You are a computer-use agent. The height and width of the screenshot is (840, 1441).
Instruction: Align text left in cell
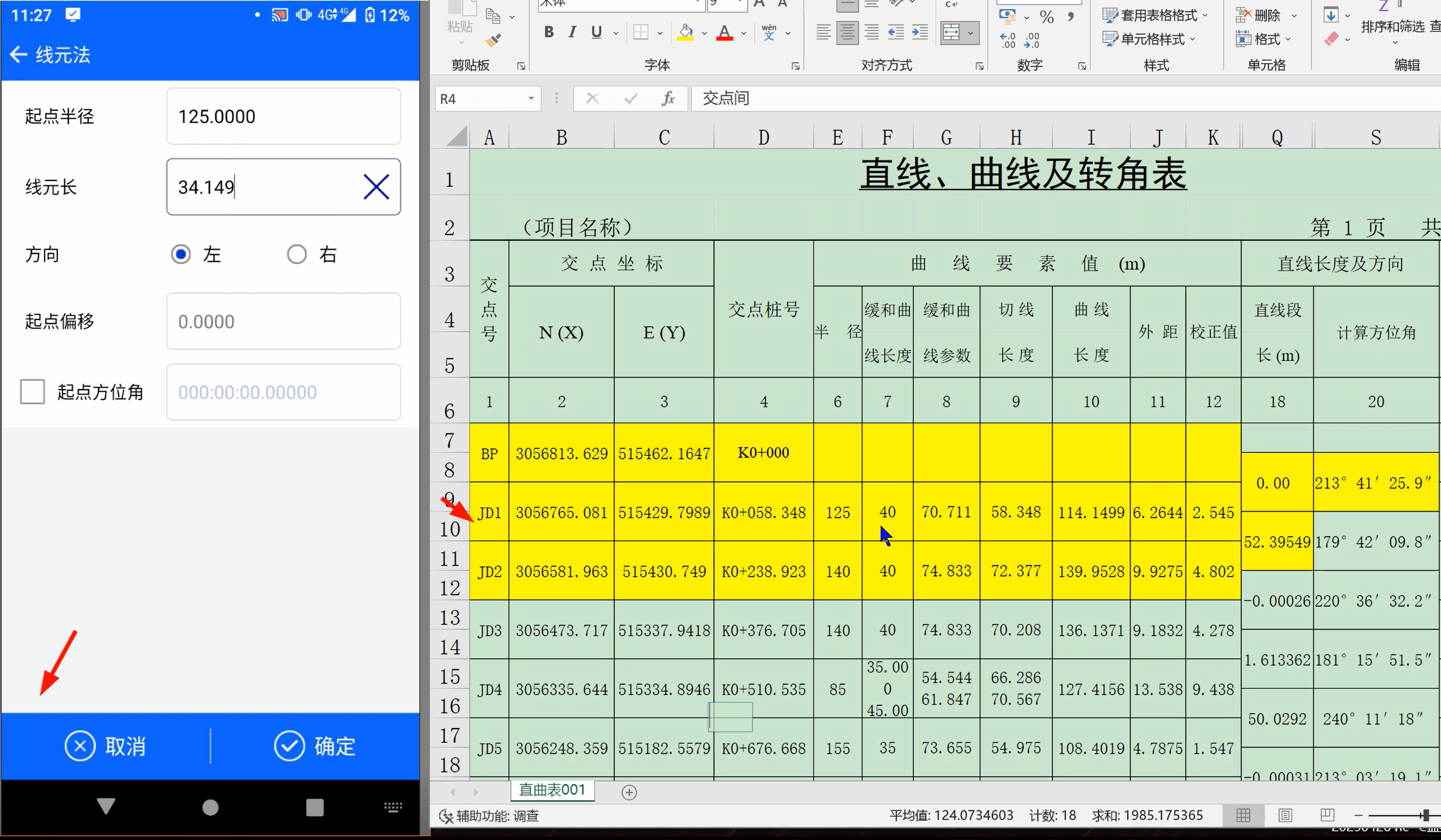point(823,32)
